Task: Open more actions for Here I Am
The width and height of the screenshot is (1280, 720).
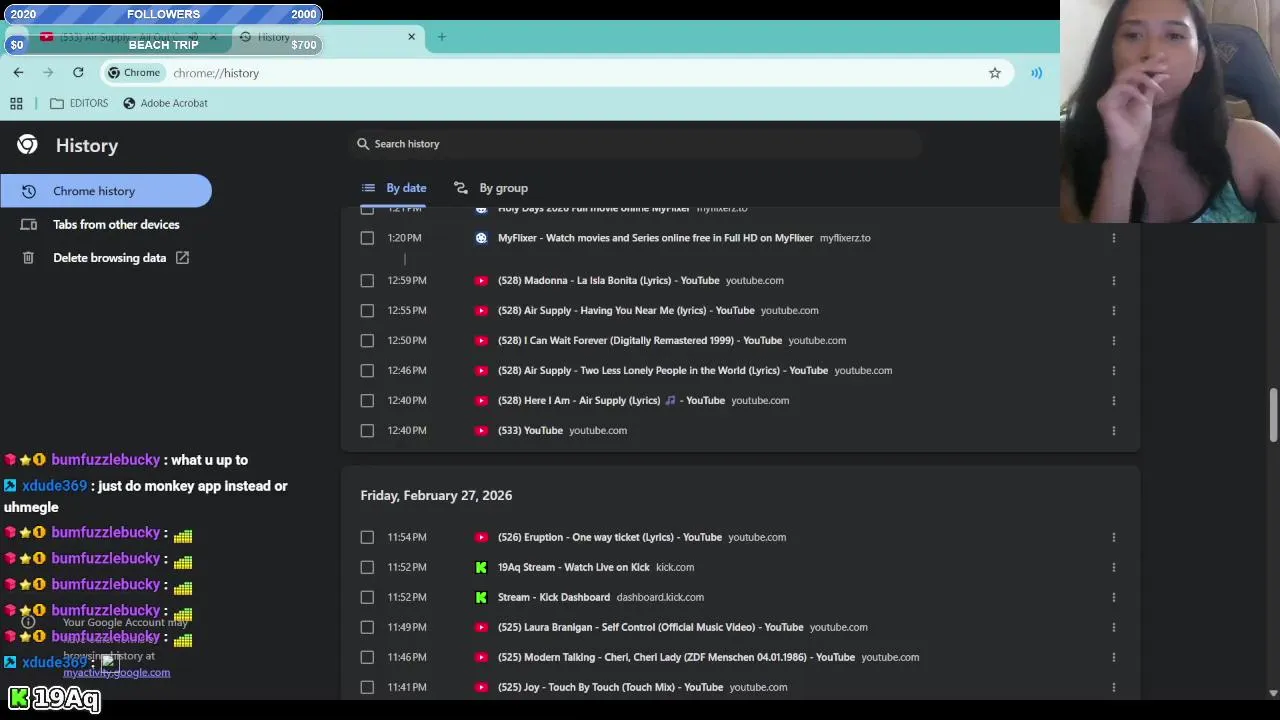Action: click(1113, 401)
